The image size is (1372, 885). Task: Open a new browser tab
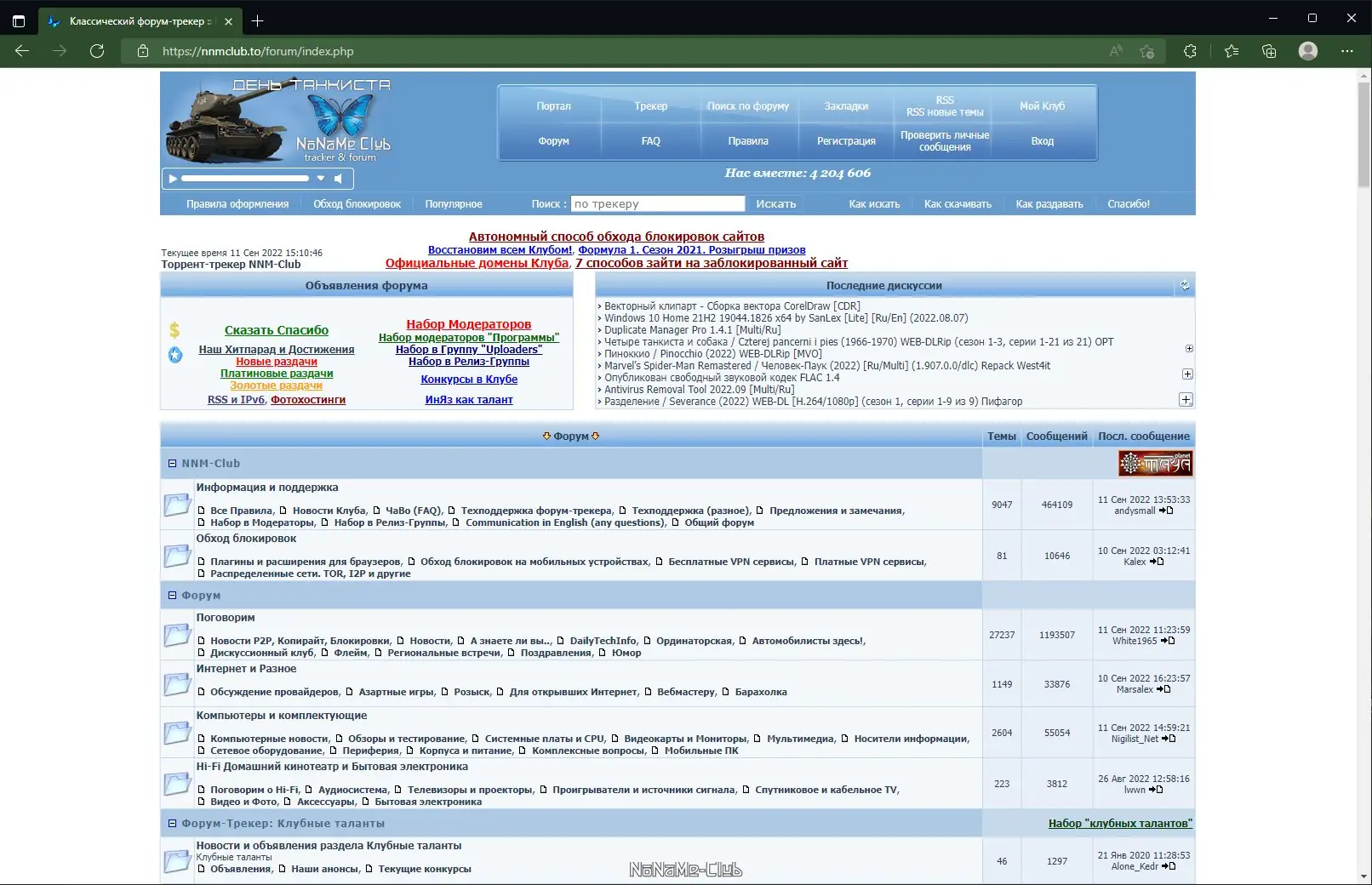tap(257, 21)
